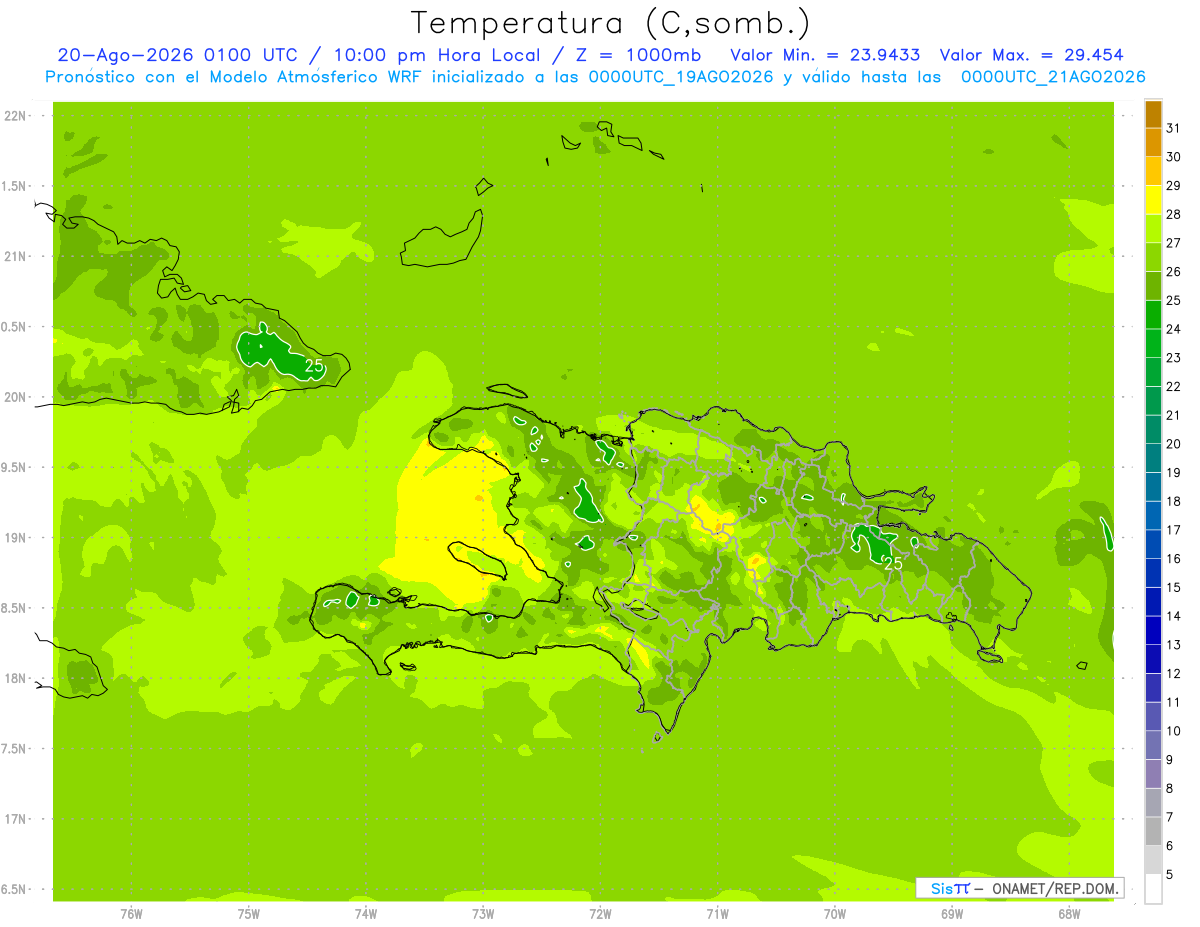Click the '0000UTC_21AGO2026' valid-until time
This screenshot has width=1200, height=927.
[x=1053, y=77]
